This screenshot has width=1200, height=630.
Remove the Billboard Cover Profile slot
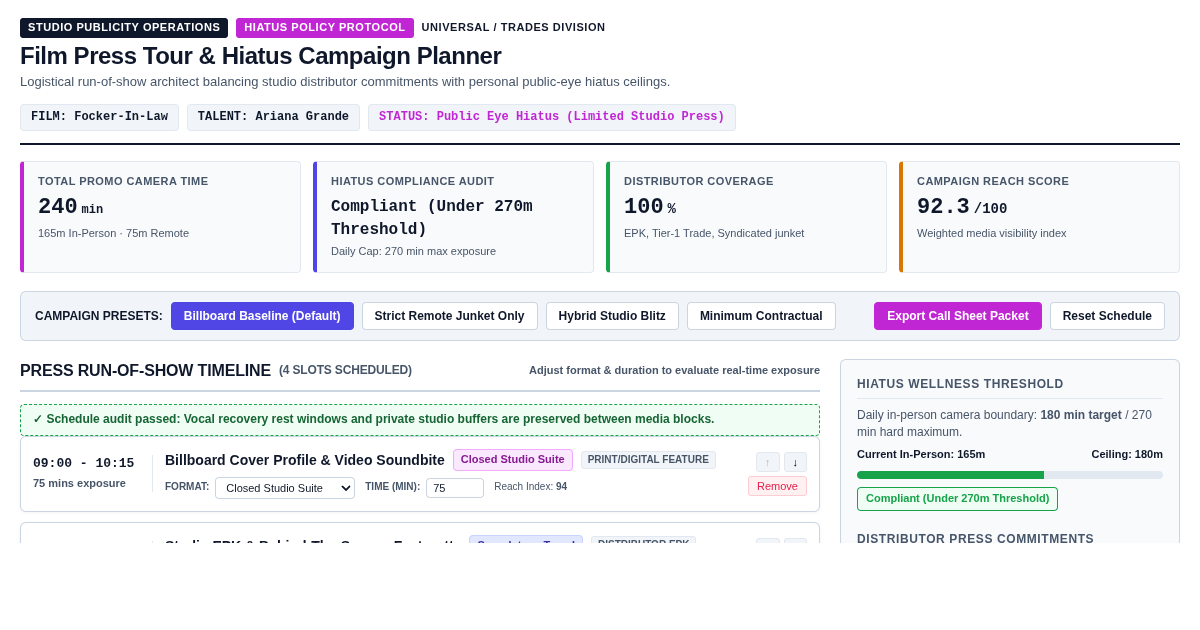777,486
